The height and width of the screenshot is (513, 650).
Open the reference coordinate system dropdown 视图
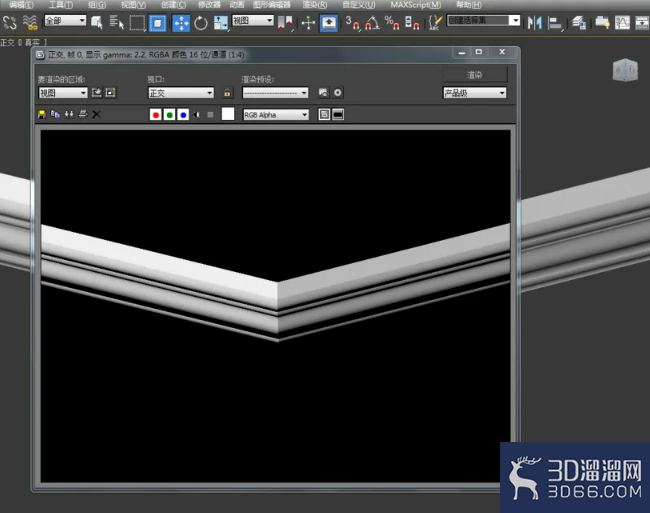(253, 20)
